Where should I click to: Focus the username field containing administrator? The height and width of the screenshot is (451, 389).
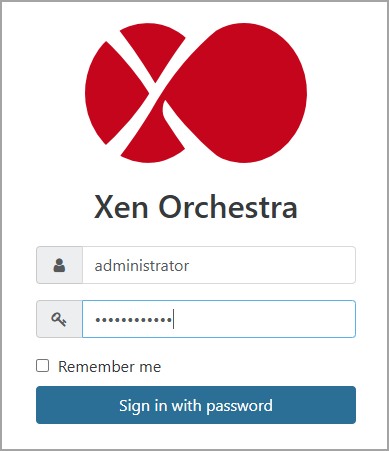click(219, 265)
